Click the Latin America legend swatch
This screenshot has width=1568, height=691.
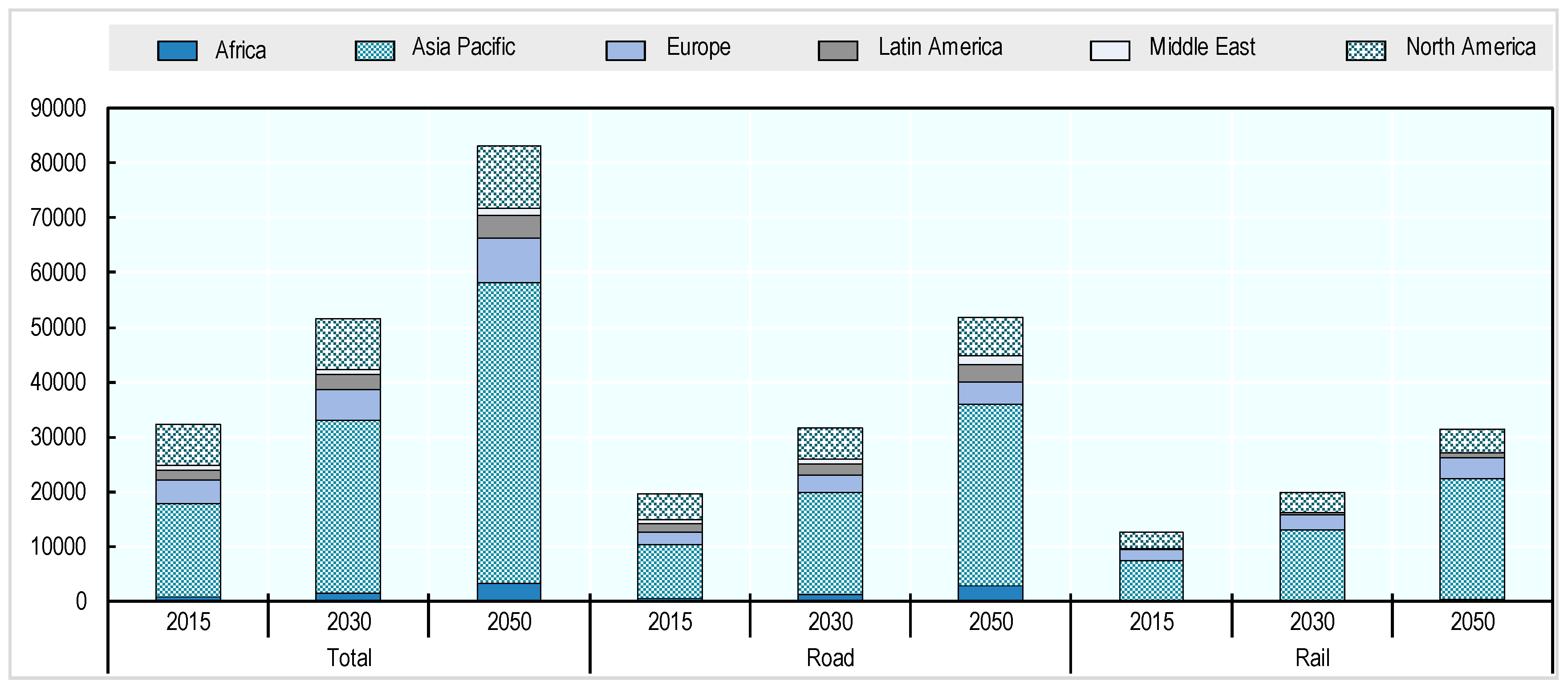[x=837, y=51]
